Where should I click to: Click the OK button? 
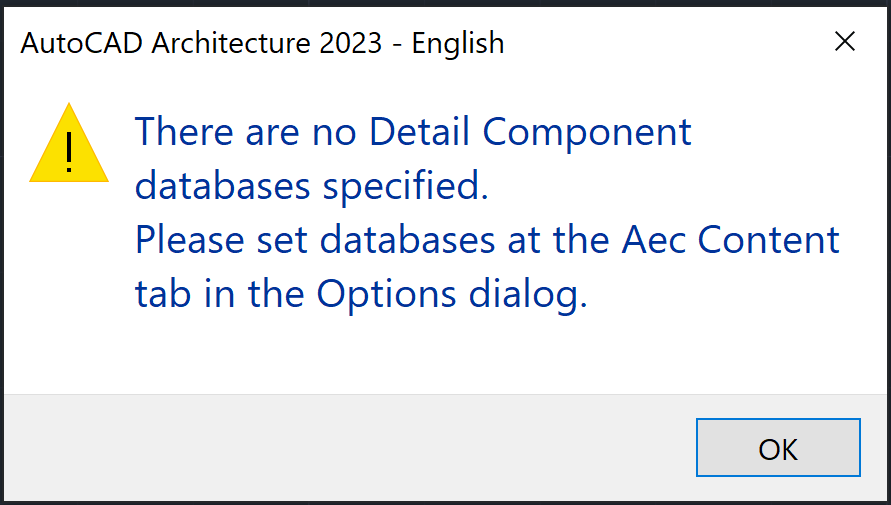tap(778, 448)
